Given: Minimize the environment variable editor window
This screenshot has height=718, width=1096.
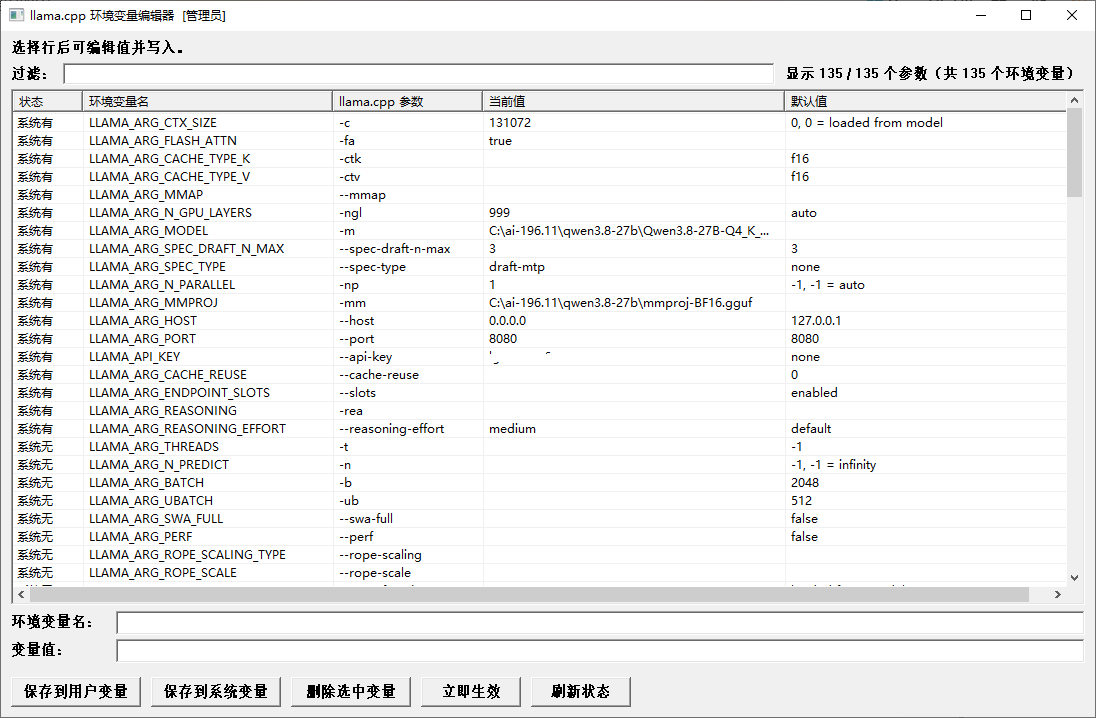Looking at the screenshot, I should [x=981, y=15].
